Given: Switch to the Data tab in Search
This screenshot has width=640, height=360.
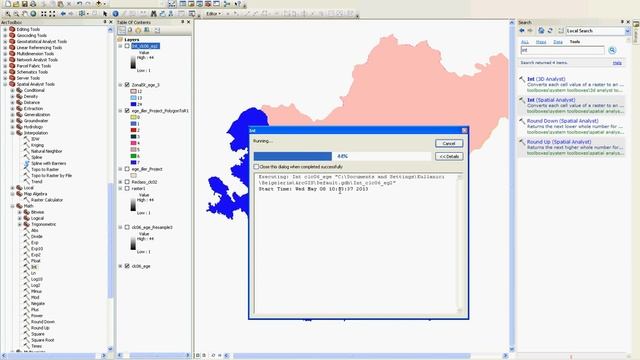Looking at the screenshot, I should coord(558,42).
